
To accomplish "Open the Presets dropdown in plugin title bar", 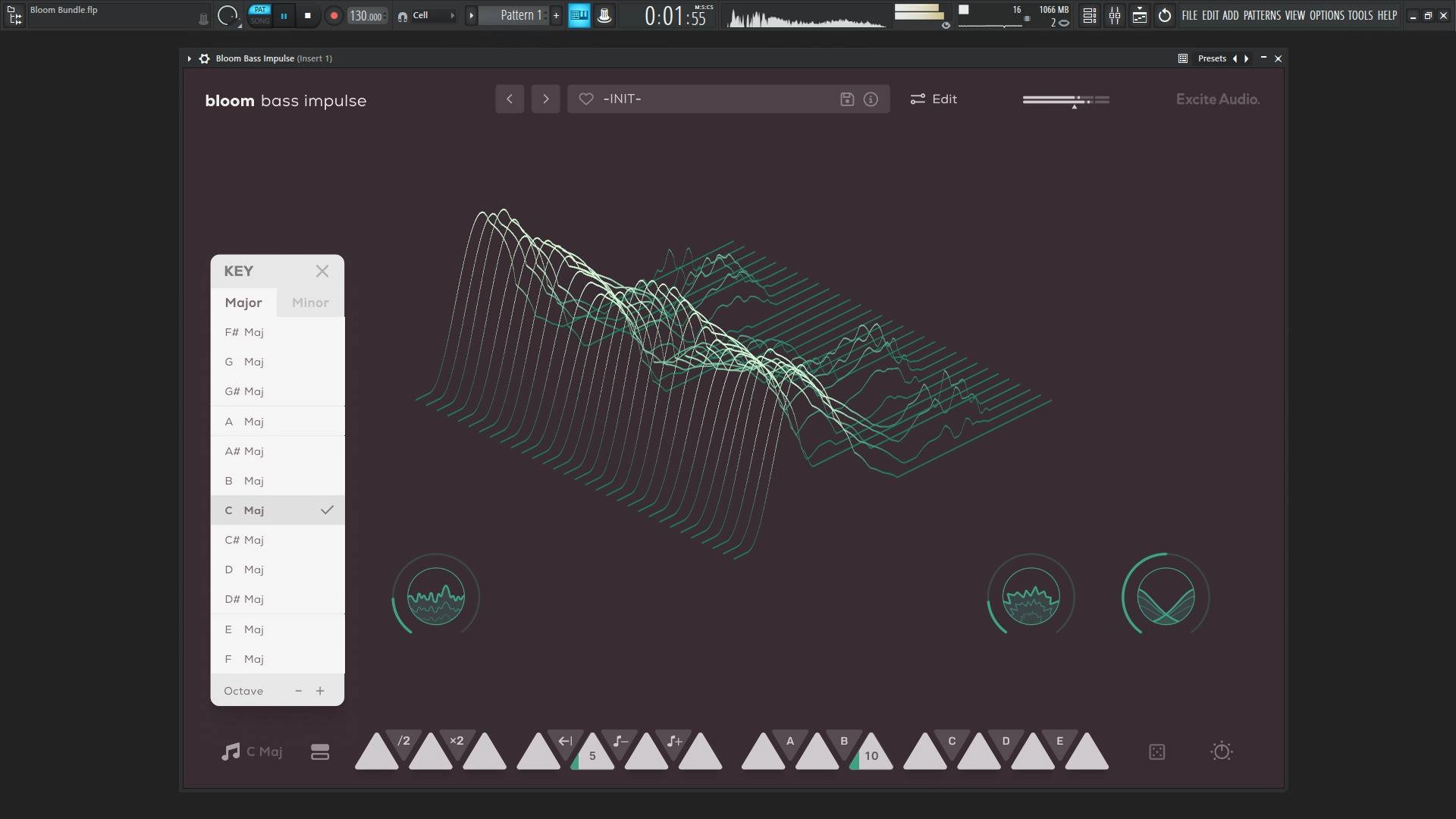I will point(1212,58).
